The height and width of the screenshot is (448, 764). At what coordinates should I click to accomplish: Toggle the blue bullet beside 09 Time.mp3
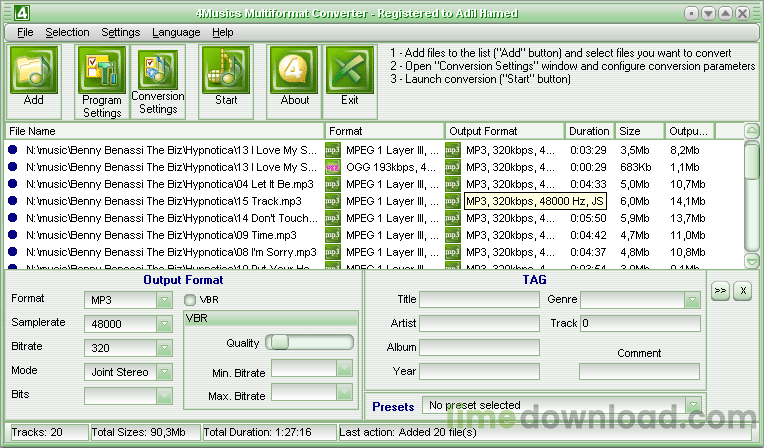pos(13,235)
